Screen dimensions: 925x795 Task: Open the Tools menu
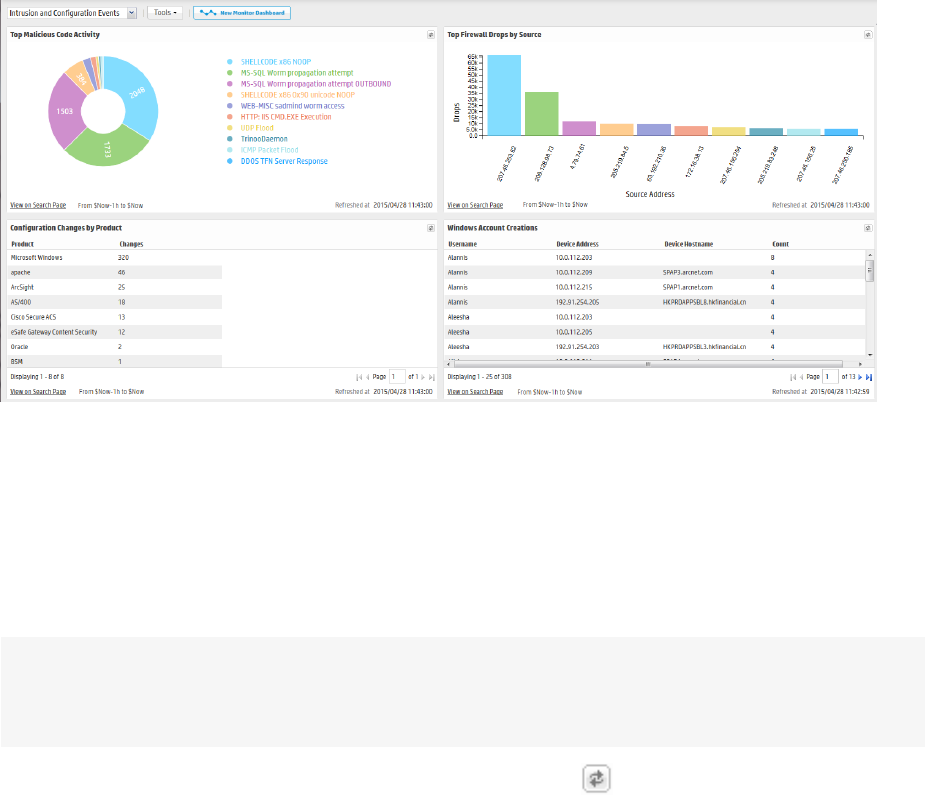coord(165,12)
